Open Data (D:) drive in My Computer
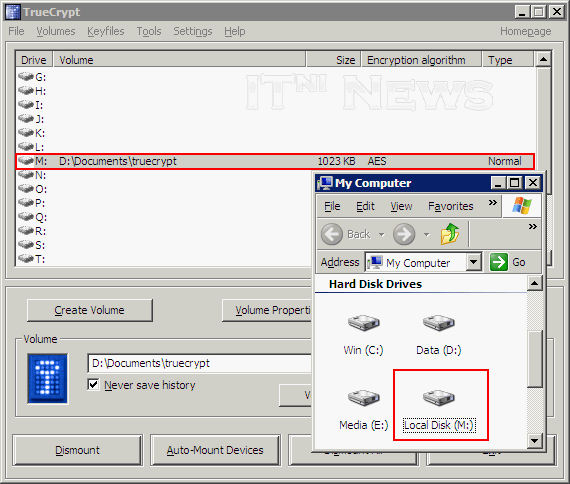The width and height of the screenshot is (570, 484). click(x=439, y=334)
